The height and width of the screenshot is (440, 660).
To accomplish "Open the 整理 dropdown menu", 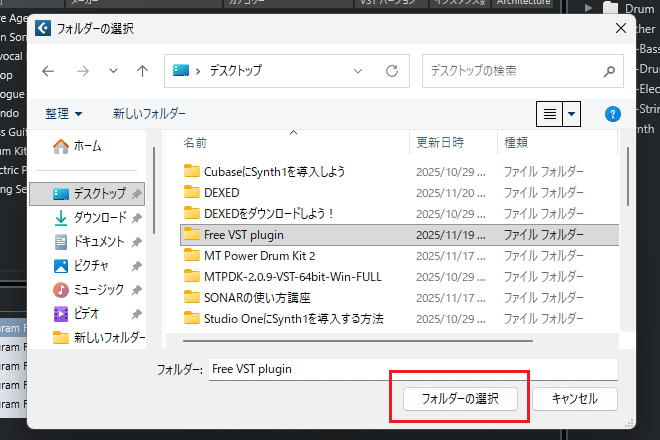I will coord(64,114).
